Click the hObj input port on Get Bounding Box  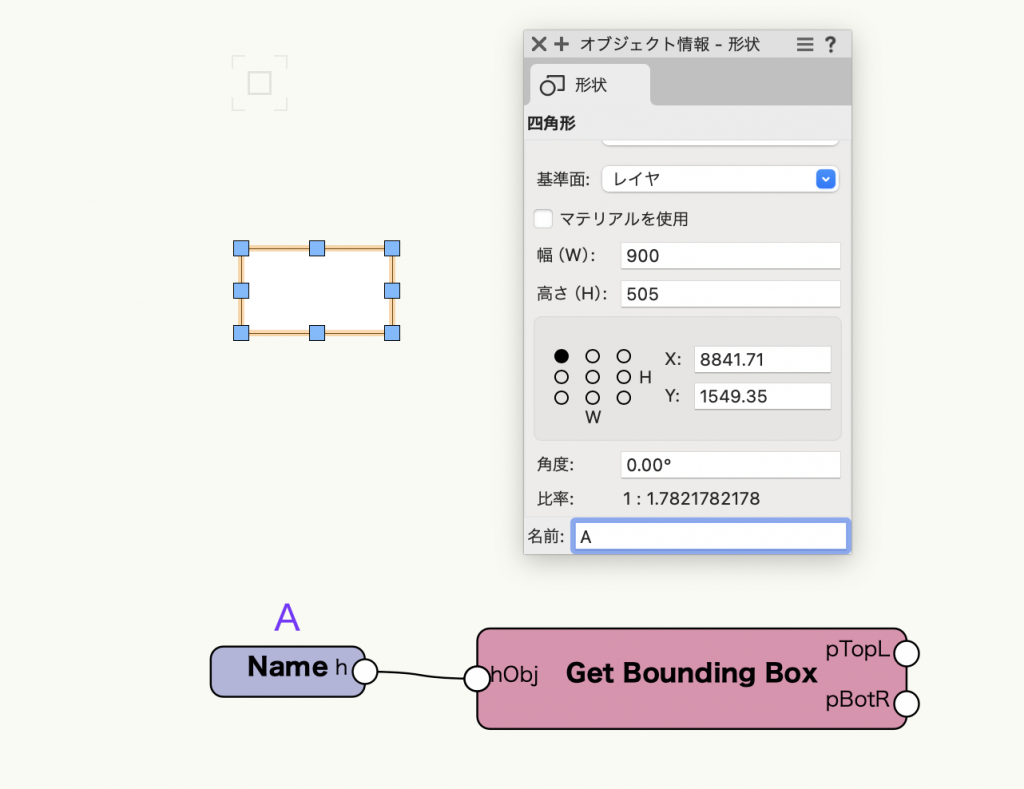coord(477,678)
